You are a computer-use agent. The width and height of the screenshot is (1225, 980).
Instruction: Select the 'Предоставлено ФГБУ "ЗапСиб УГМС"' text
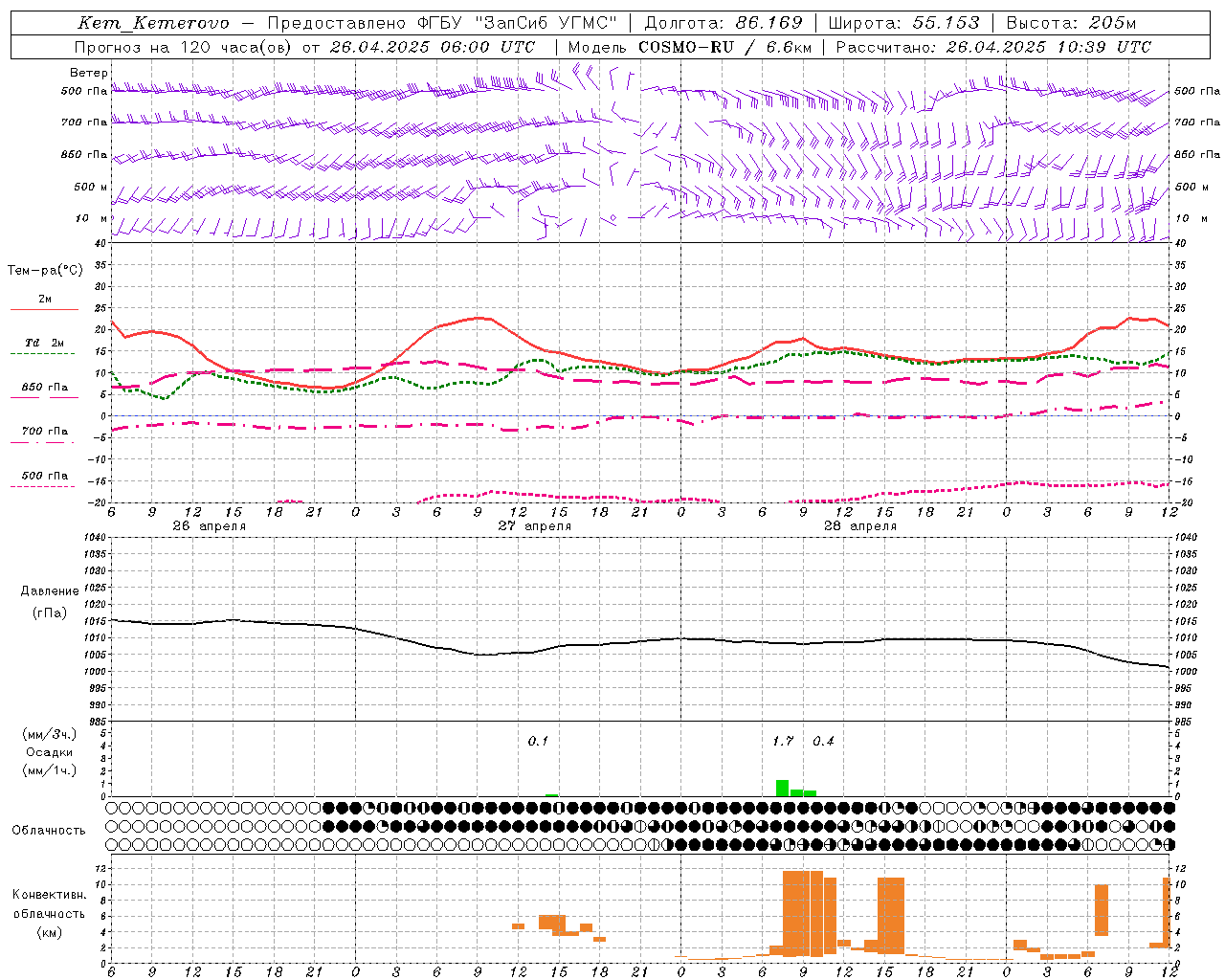click(442, 23)
